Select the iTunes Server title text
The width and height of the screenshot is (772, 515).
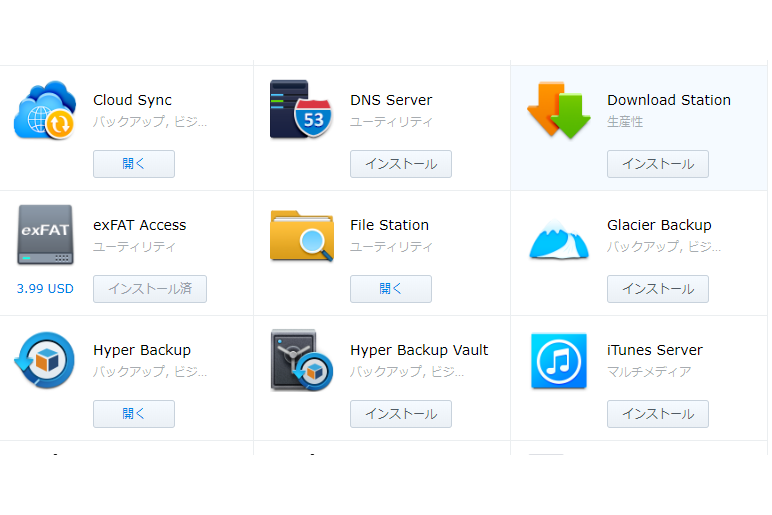coord(655,350)
